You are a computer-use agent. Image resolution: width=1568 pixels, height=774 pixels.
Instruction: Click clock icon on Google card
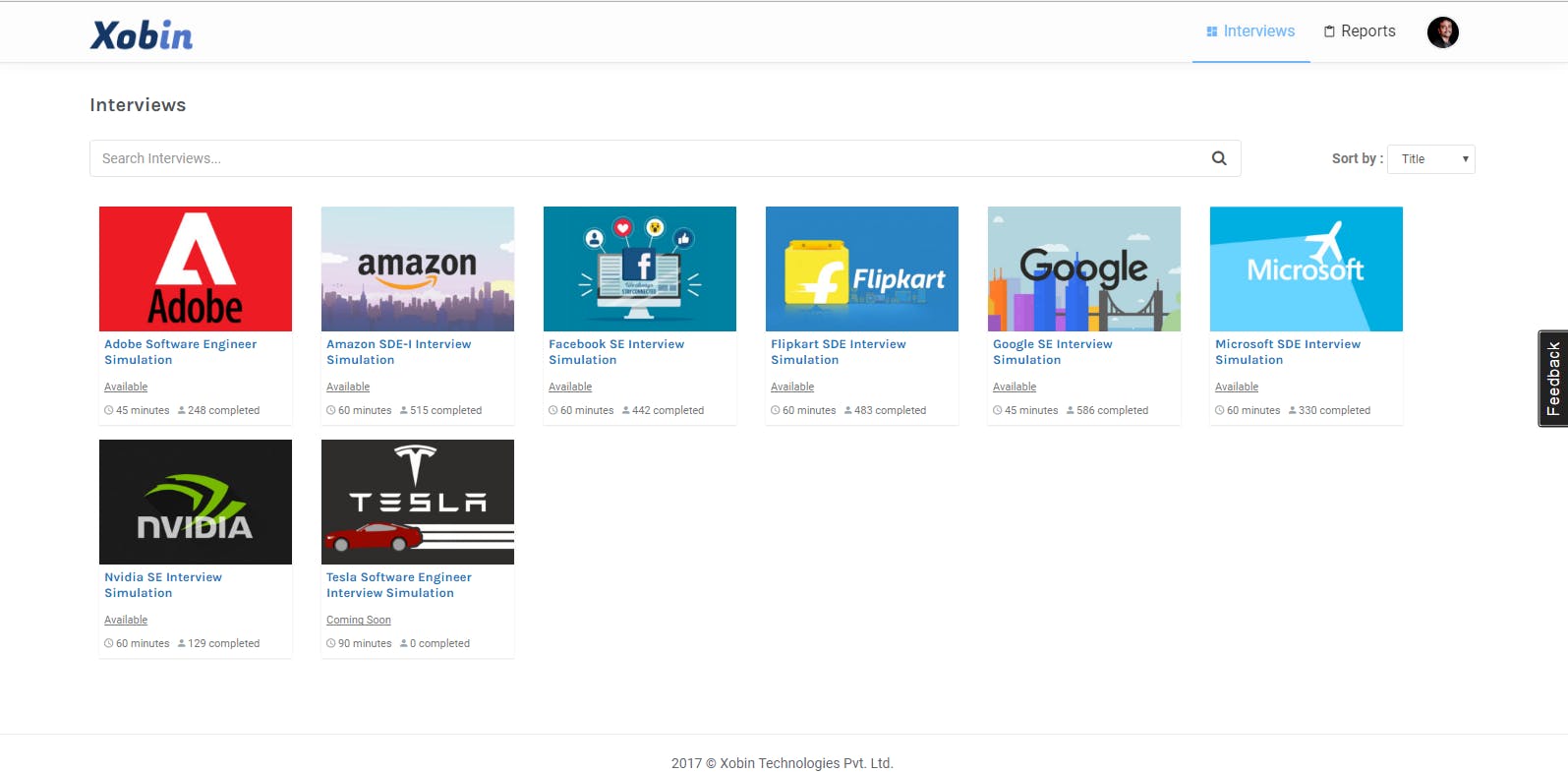(998, 410)
